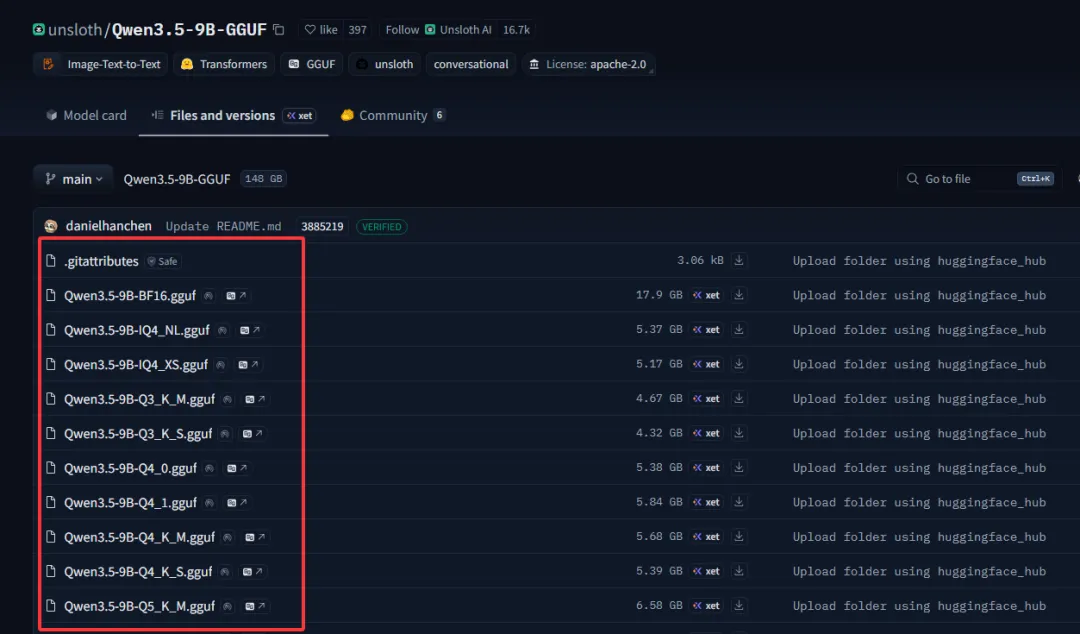
Task: Open the list of 397 likes
Action: pos(357,30)
